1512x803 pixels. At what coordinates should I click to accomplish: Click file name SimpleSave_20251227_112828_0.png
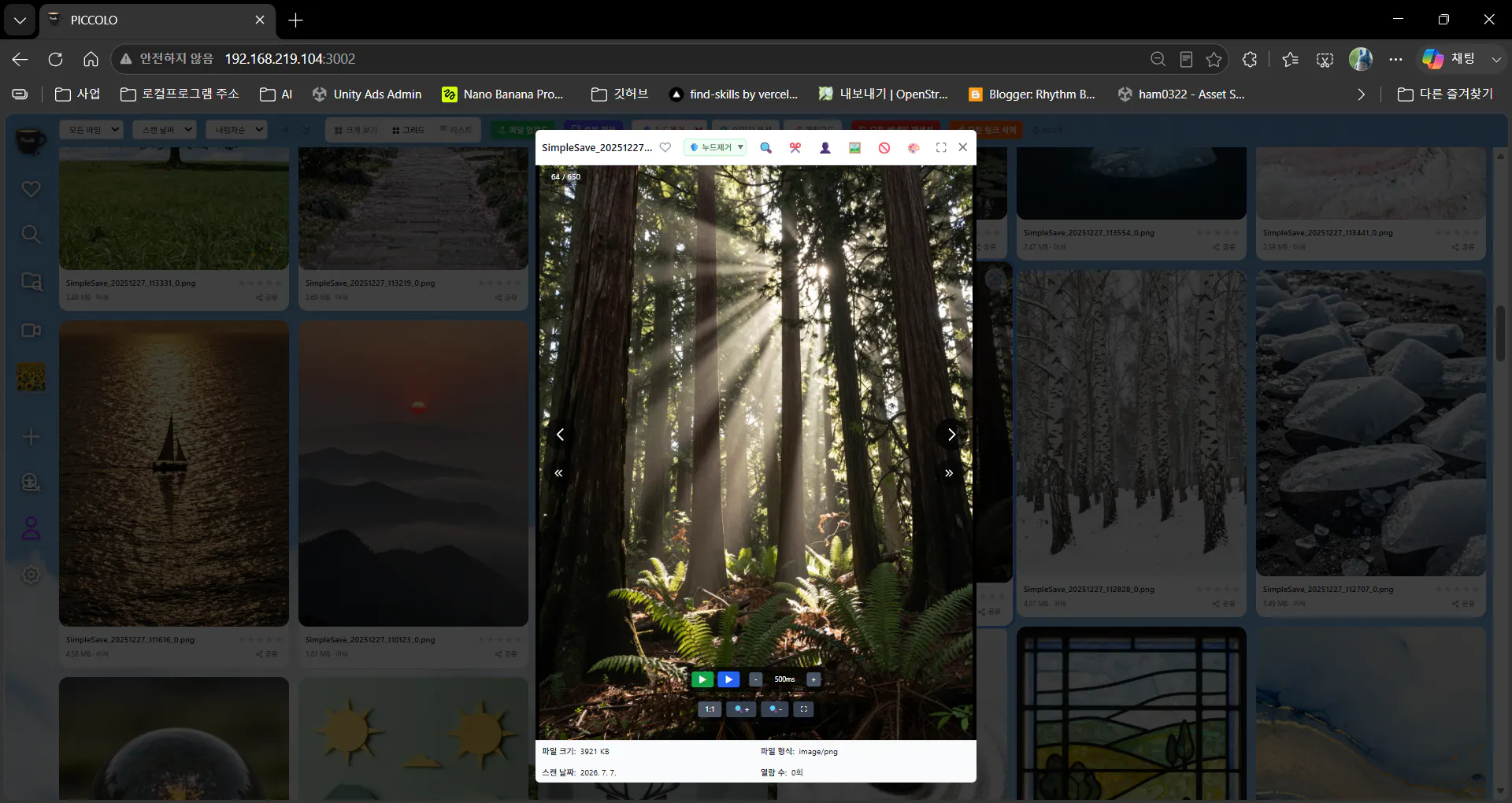point(1089,590)
